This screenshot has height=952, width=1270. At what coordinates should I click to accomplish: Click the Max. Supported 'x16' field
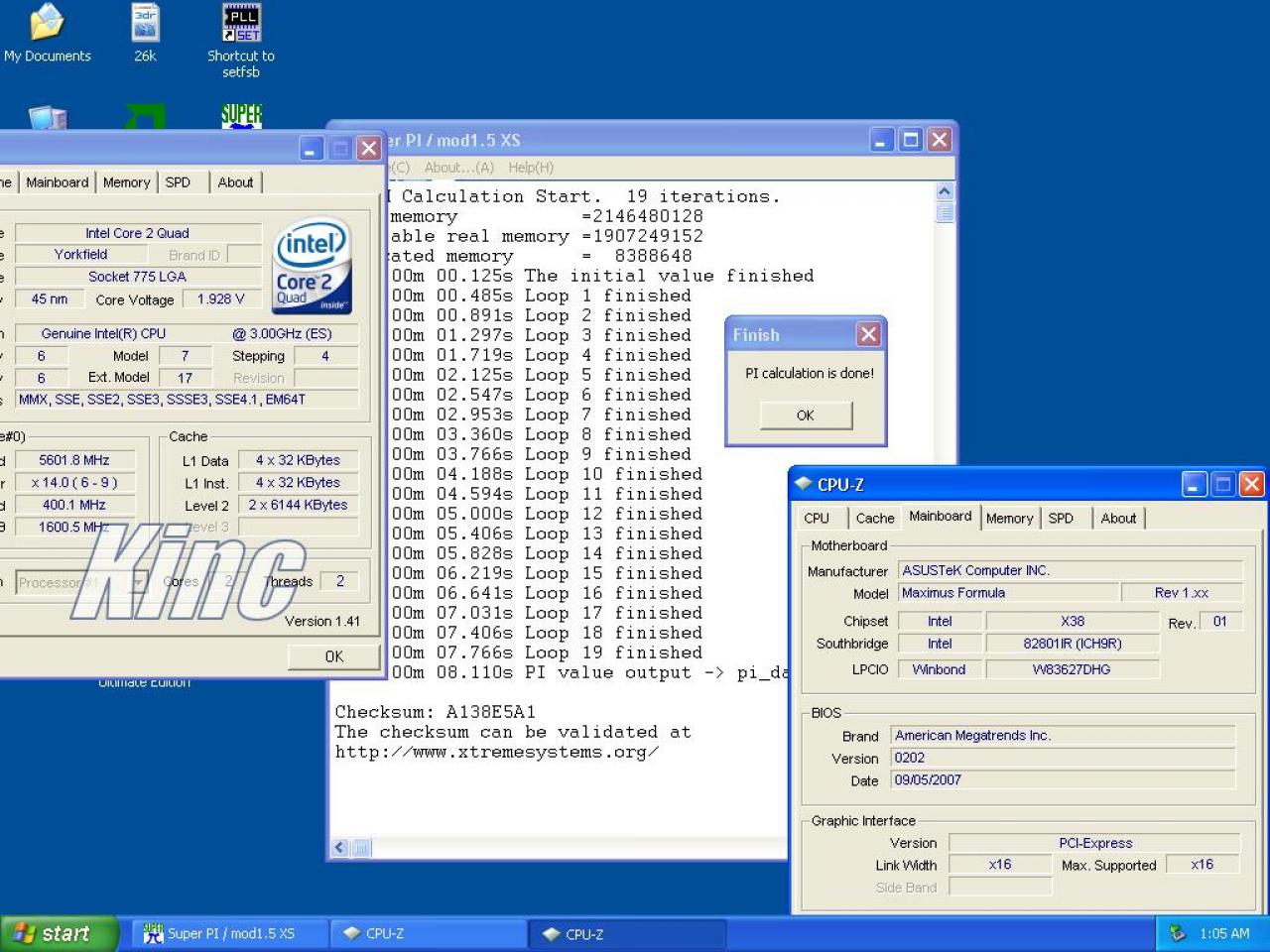(x=1202, y=865)
